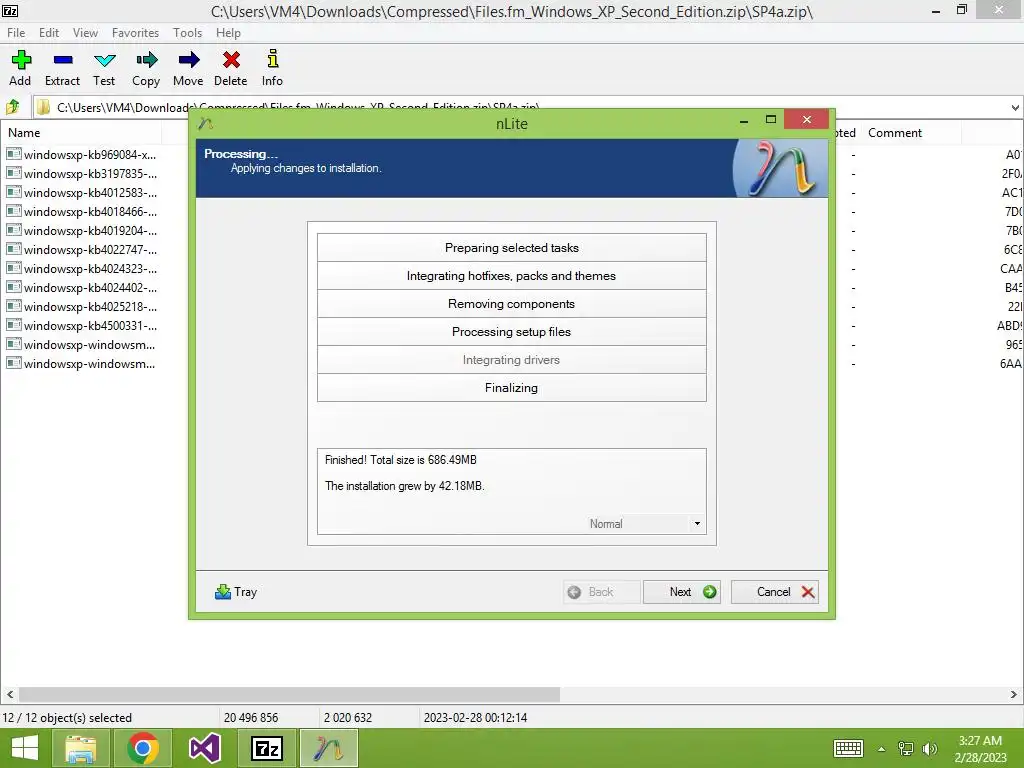
Task: Expand the 7-Zip address bar dropdown
Action: (x=1015, y=108)
